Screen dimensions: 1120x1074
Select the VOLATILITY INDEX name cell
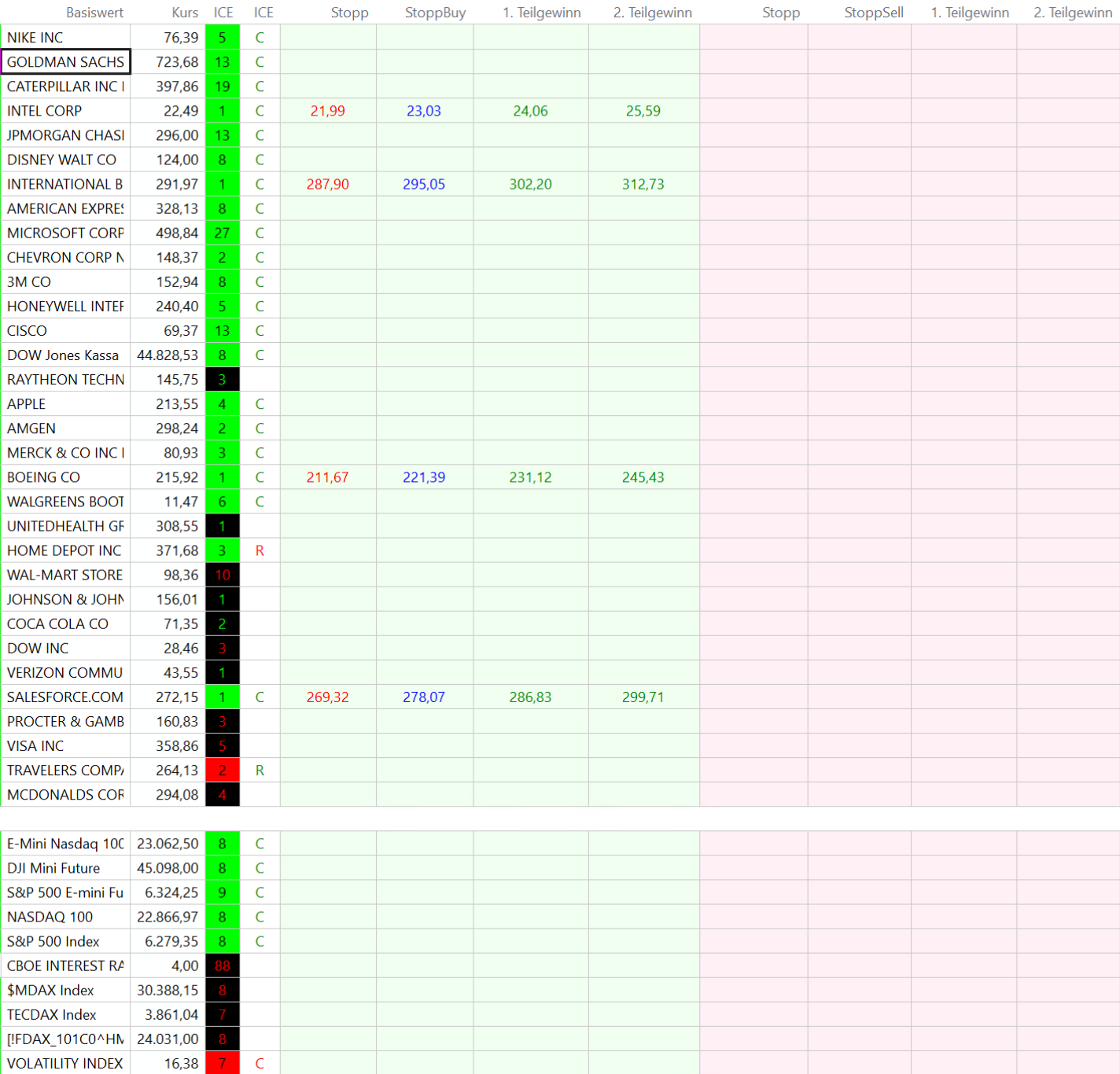65,1064
